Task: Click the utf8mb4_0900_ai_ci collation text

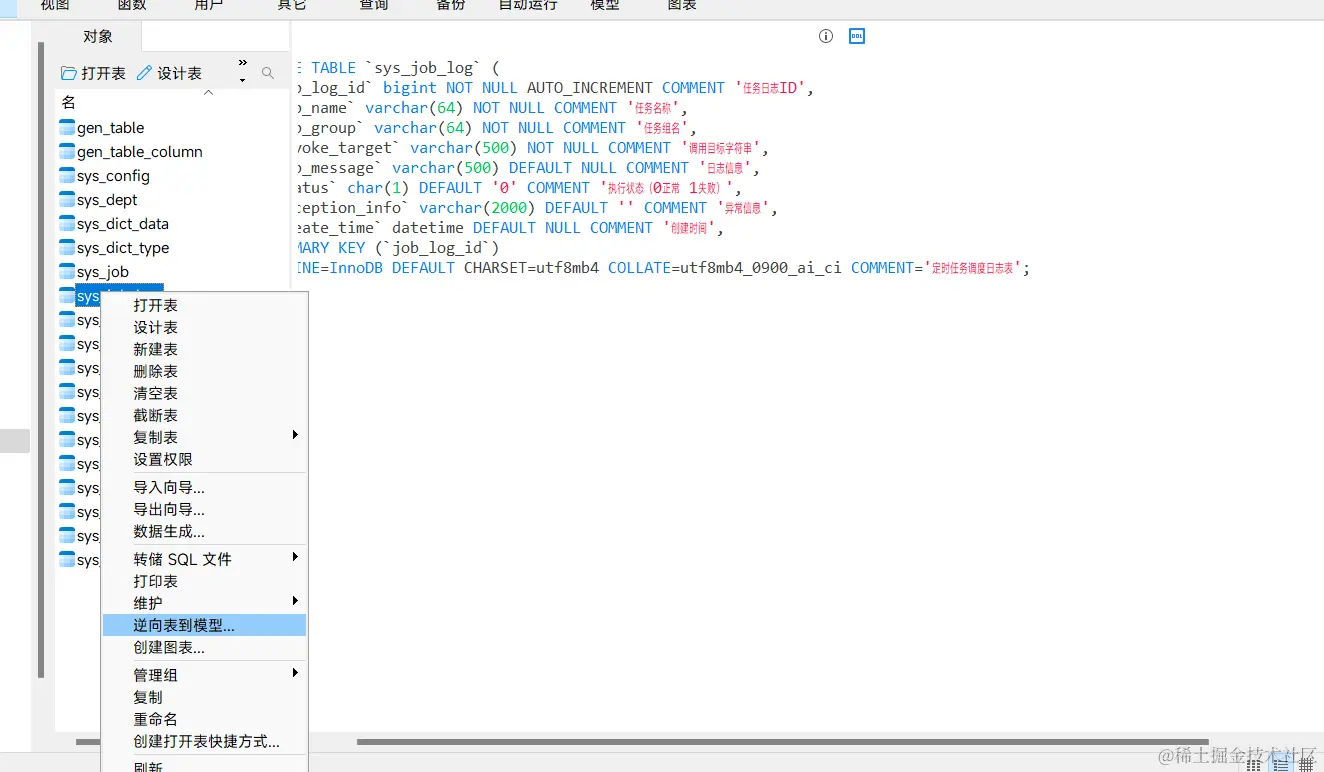Action: click(x=761, y=268)
